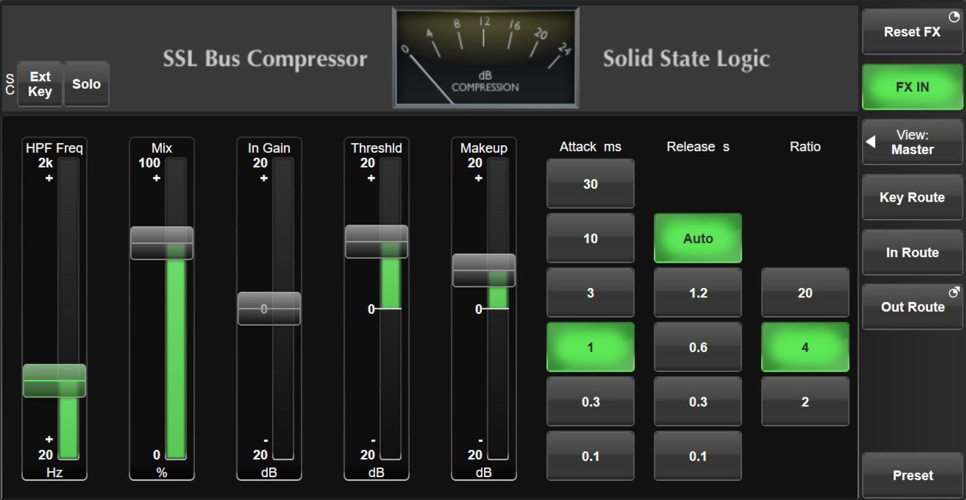Screen dimensions: 966x500
Task: Select Attack time 0.3 ms
Action: tap(590, 401)
